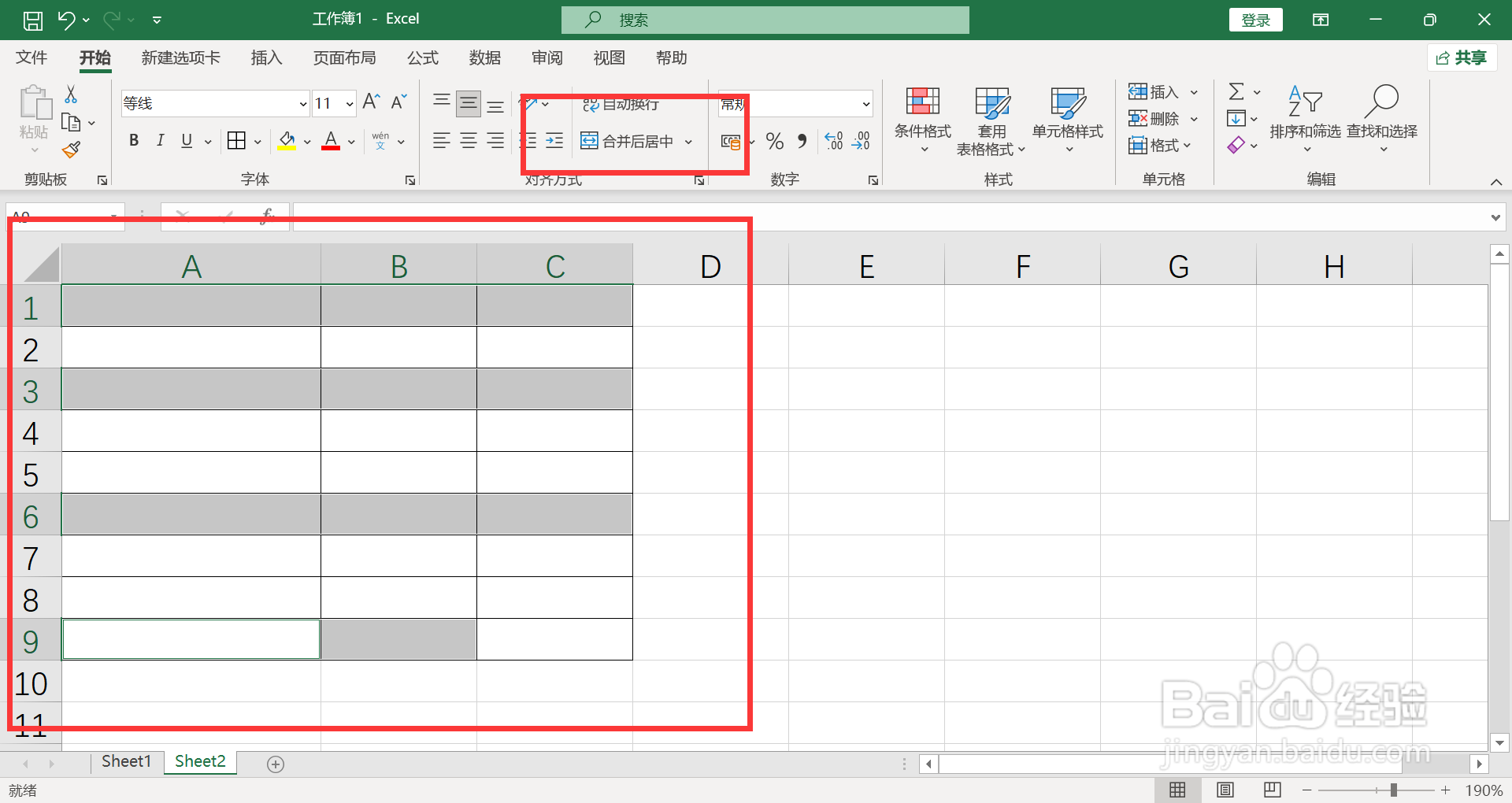
Task: Switch to the 公式 tab
Action: click(x=422, y=57)
